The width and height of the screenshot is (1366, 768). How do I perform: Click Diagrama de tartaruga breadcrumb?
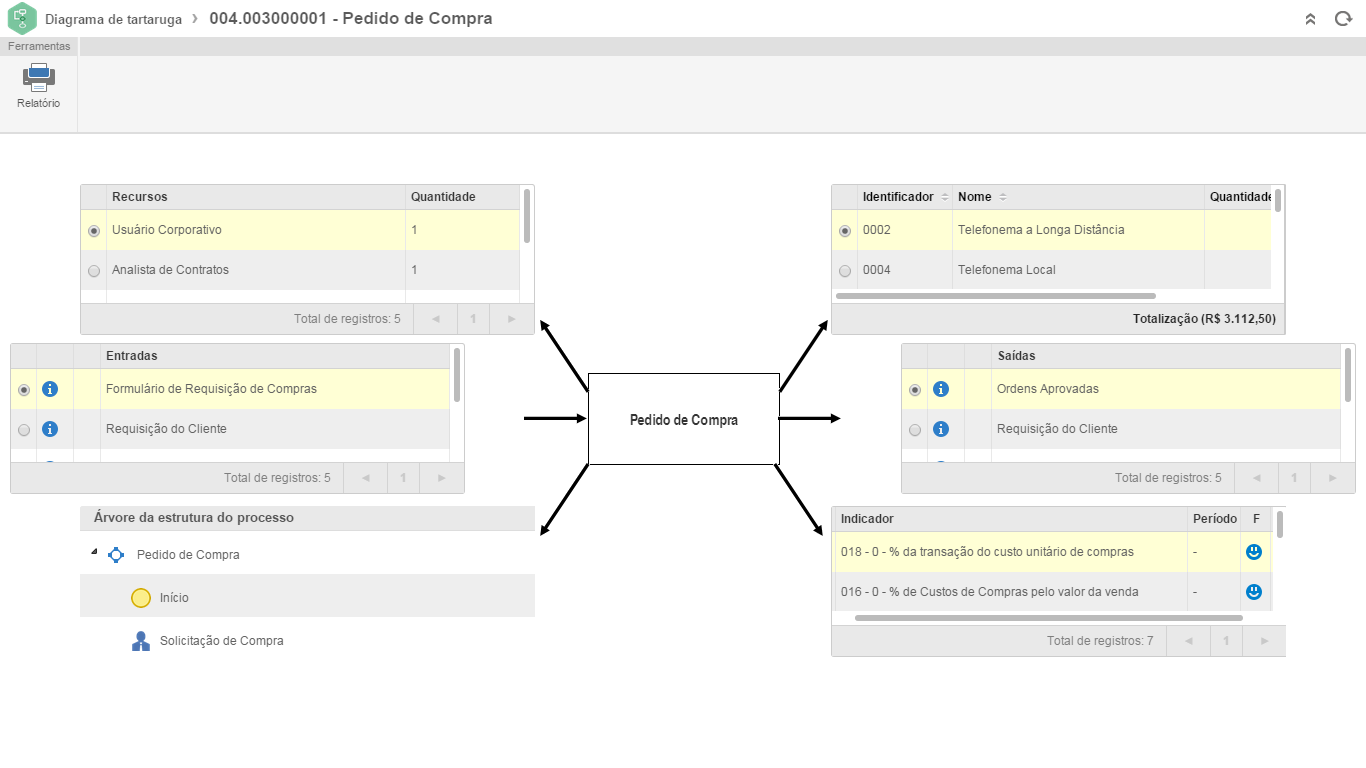pyautogui.click(x=113, y=19)
